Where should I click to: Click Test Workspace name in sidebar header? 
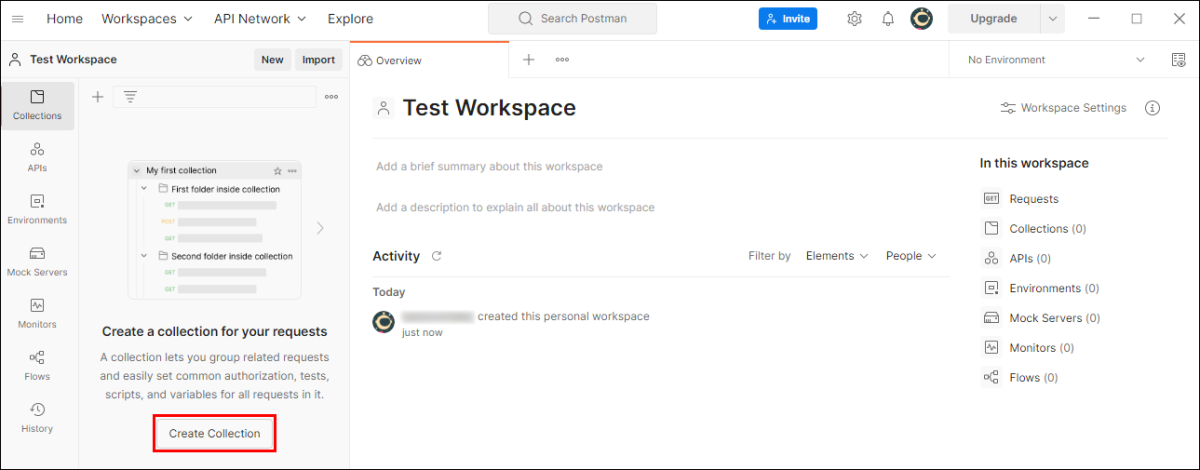73,59
